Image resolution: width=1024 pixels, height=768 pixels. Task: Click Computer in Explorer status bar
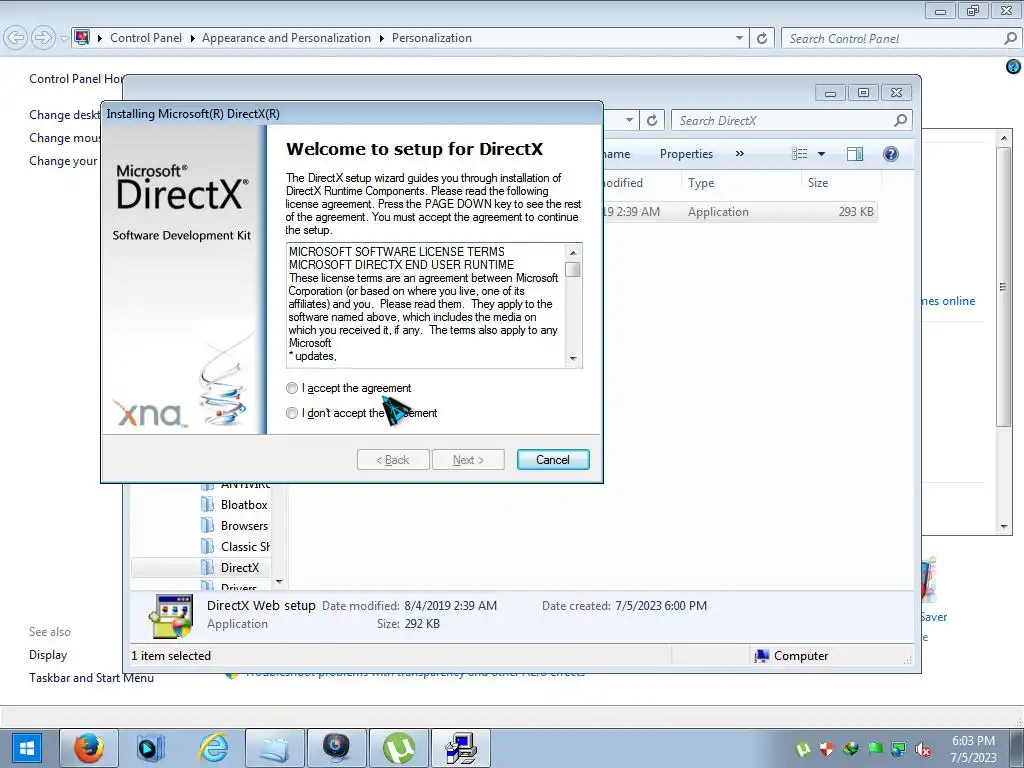pyautogui.click(x=792, y=656)
